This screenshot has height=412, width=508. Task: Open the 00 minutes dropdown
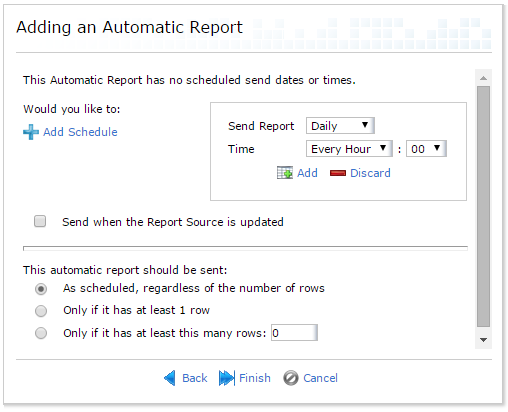coord(426,149)
